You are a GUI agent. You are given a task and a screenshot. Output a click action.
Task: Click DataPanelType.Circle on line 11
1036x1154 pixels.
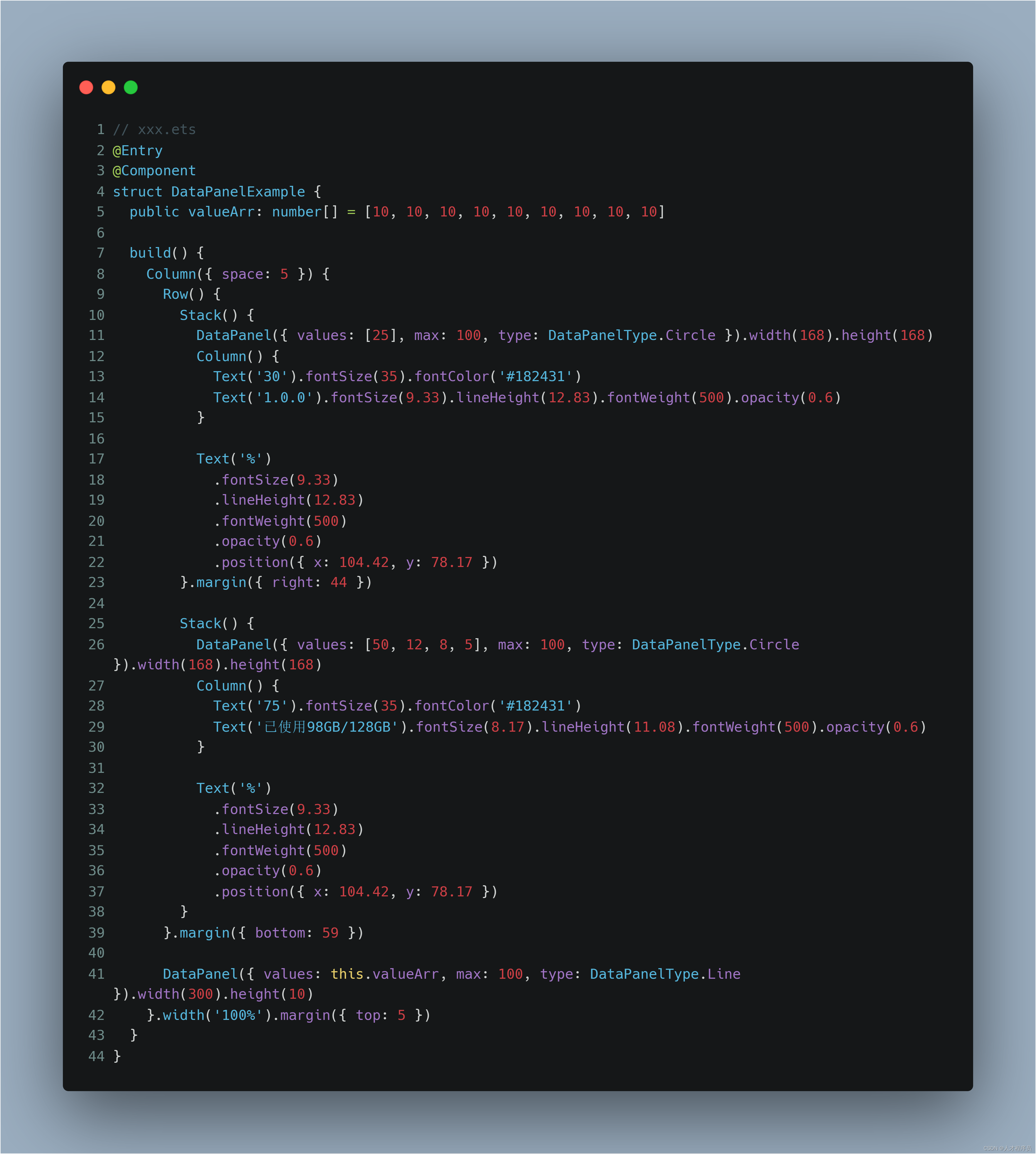631,335
